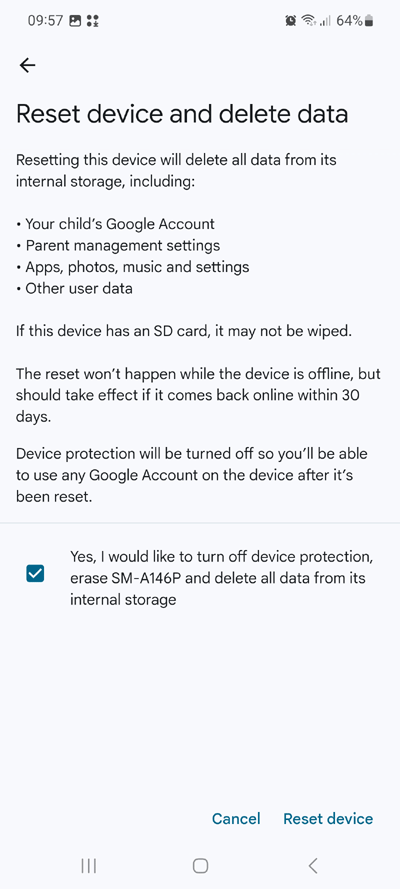Tap the 09:57 clock in status bar
The width and height of the screenshot is (400, 889).
click(x=45, y=21)
